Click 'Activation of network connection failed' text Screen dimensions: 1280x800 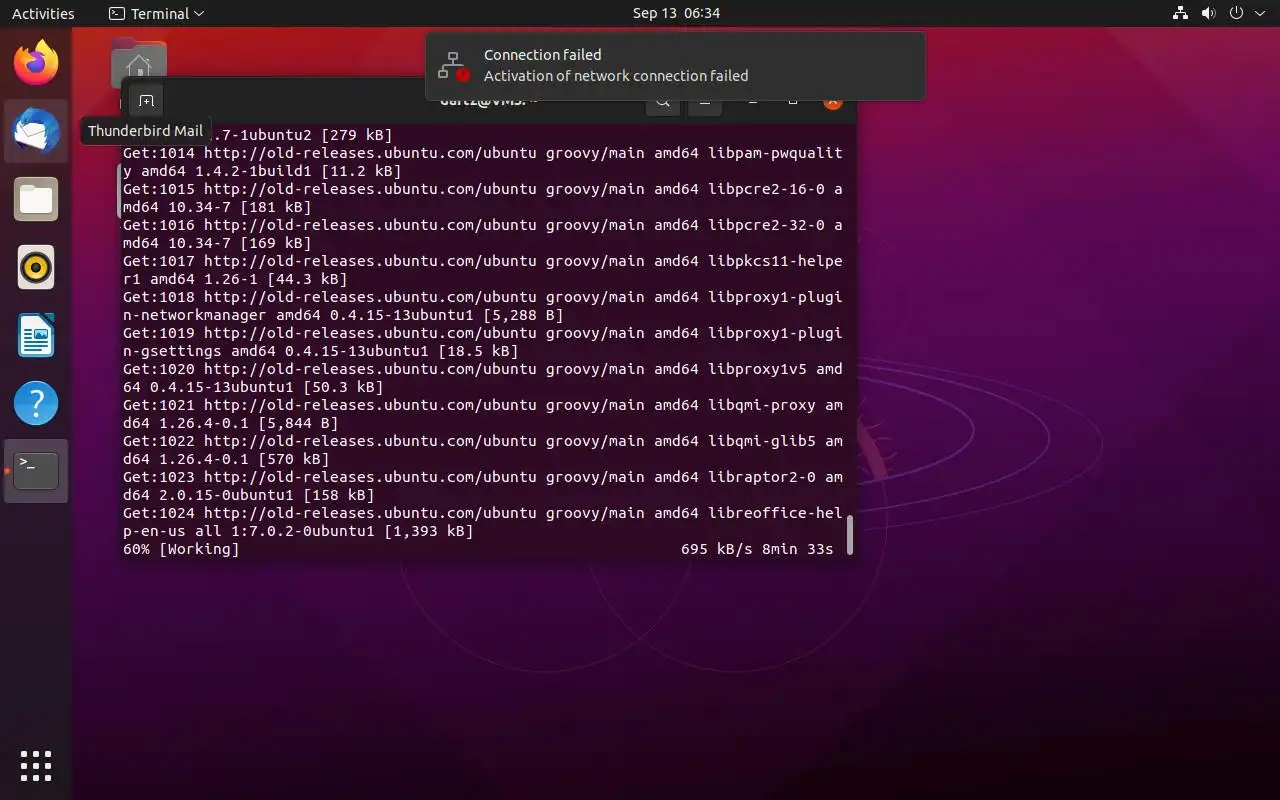point(616,76)
